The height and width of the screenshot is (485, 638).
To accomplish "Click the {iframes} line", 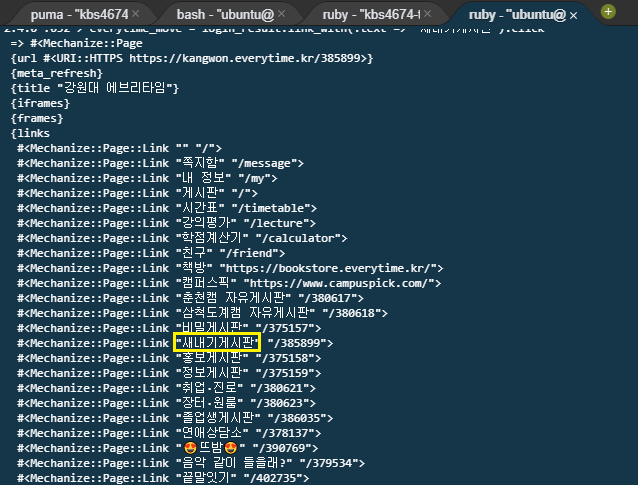I will (x=41, y=103).
